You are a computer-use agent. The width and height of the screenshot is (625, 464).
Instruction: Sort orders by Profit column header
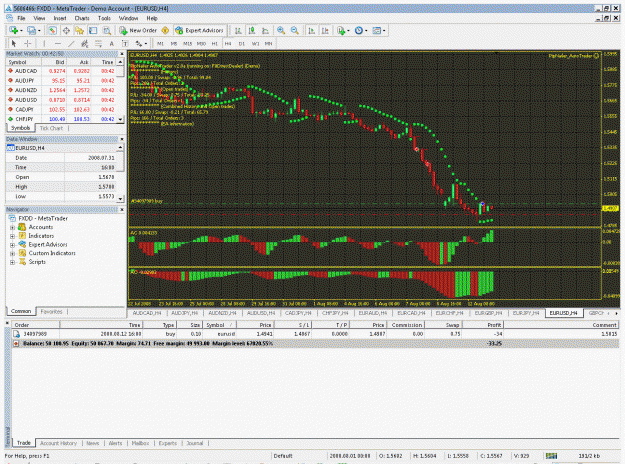coord(483,325)
